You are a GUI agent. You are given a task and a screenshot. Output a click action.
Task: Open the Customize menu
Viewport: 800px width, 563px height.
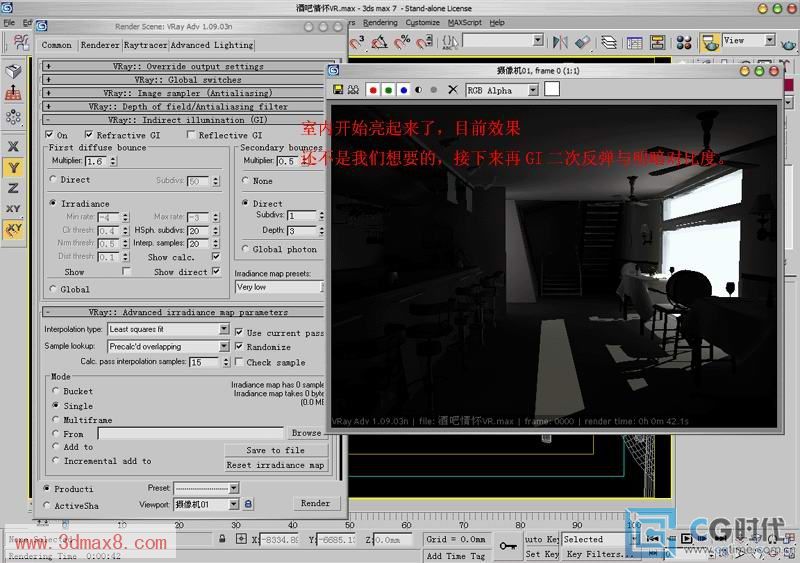coord(422,22)
